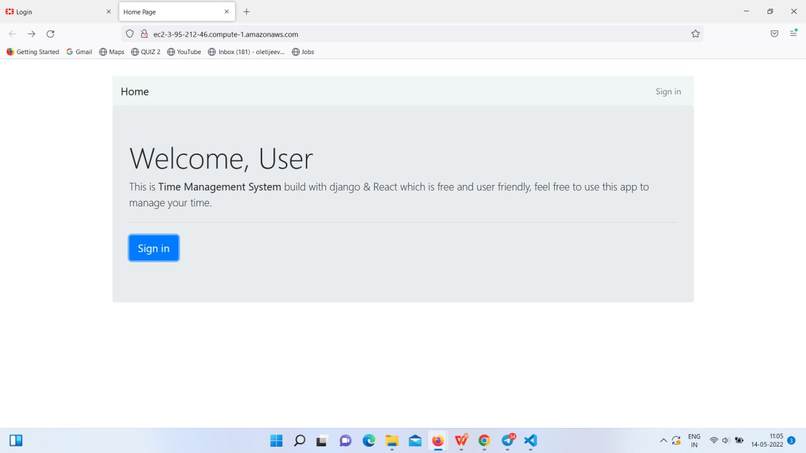Open Telegram from taskbar
The width and height of the screenshot is (806, 453).
[508, 441]
